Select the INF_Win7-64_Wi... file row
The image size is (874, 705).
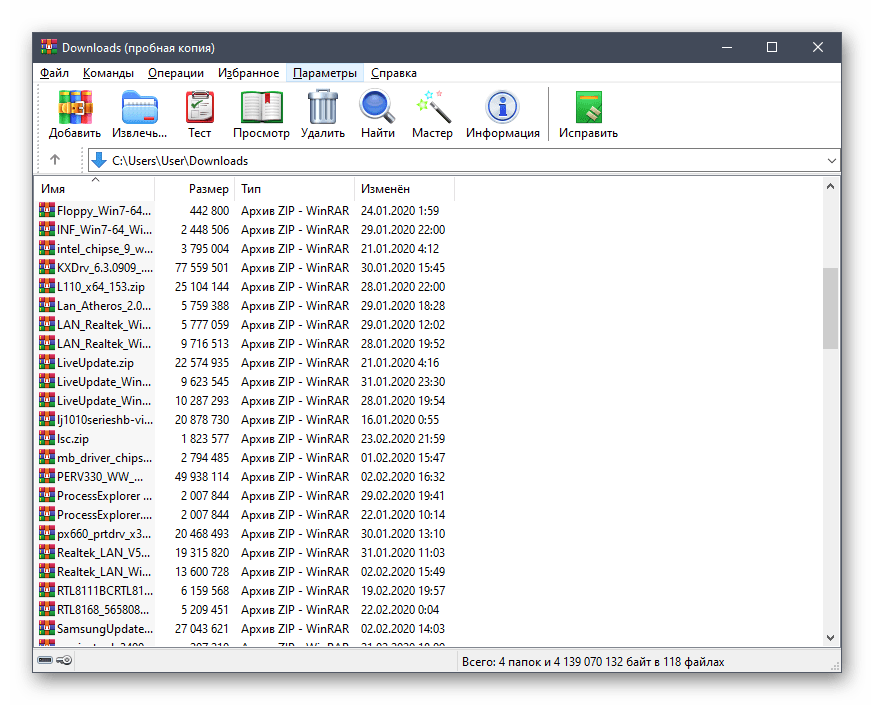(242, 229)
